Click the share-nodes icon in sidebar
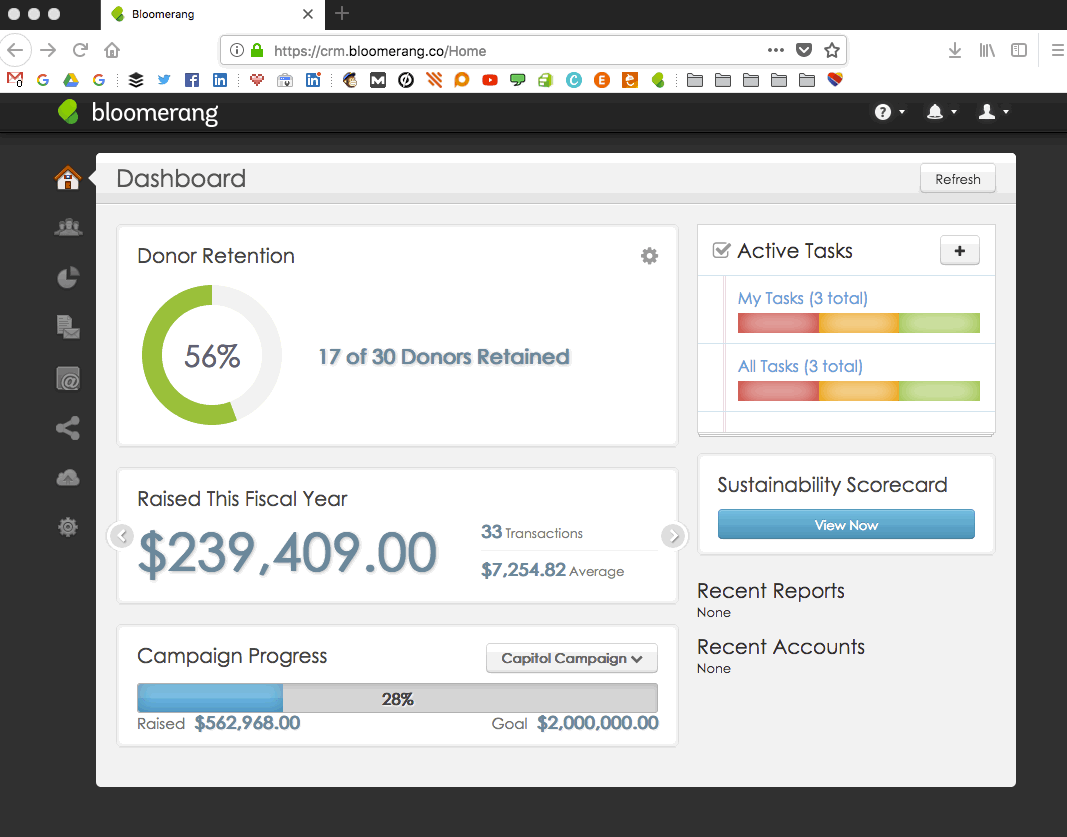Viewport: 1067px width, 837px height. tap(68, 428)
